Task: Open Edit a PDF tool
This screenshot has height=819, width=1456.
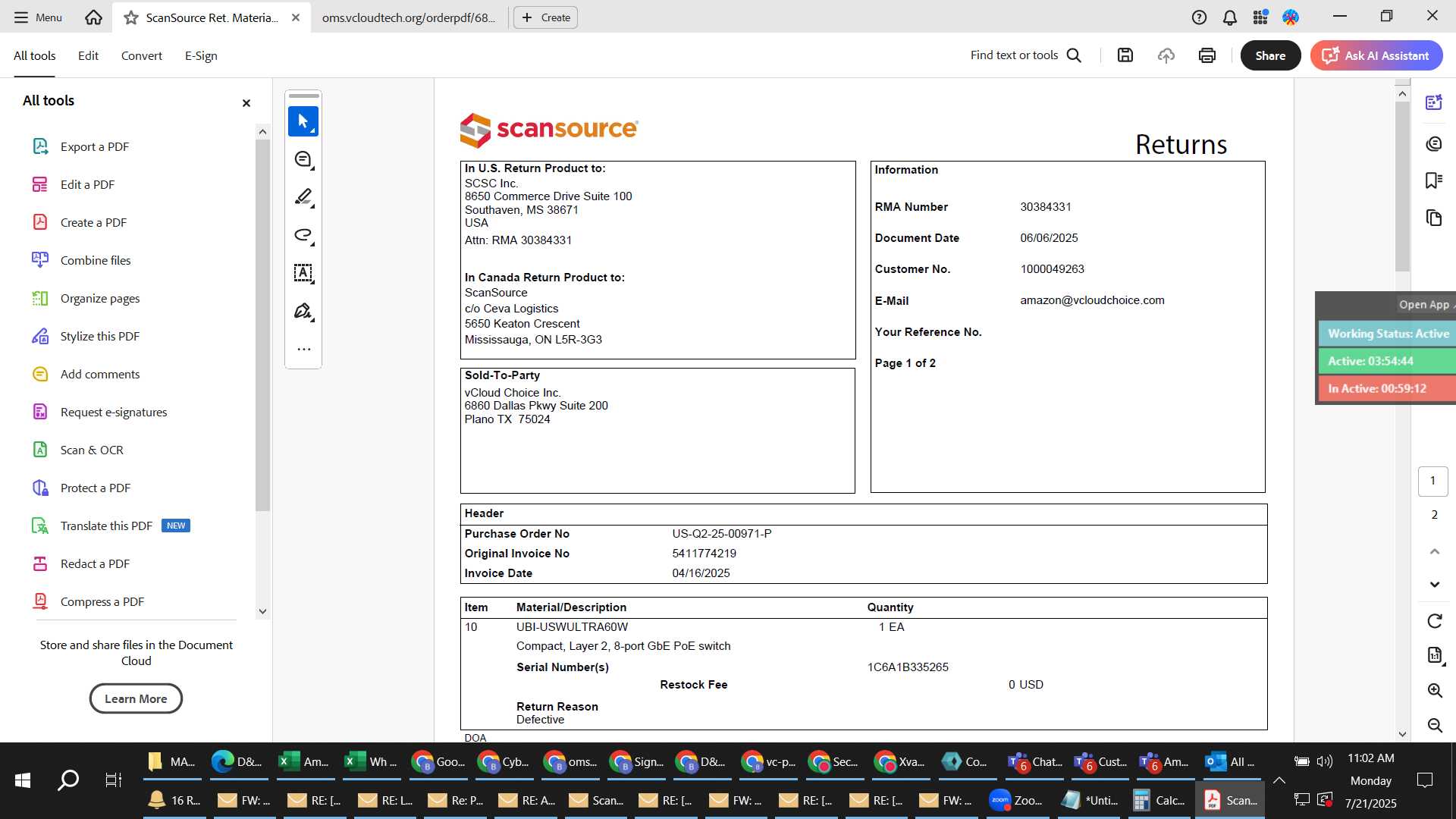Action: pos(87,184)
